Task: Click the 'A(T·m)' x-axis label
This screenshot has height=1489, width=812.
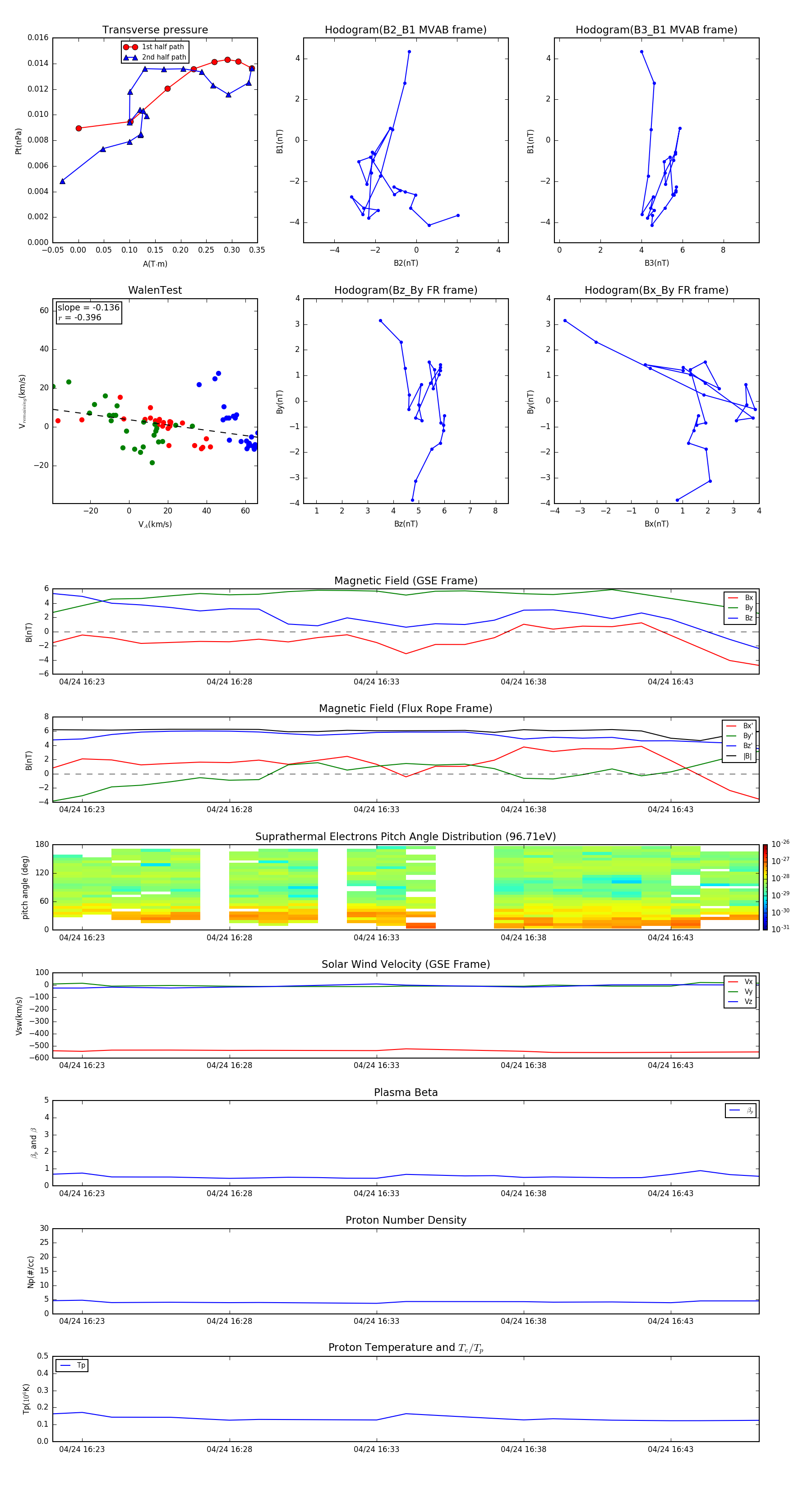Action: tap(155, 264)
